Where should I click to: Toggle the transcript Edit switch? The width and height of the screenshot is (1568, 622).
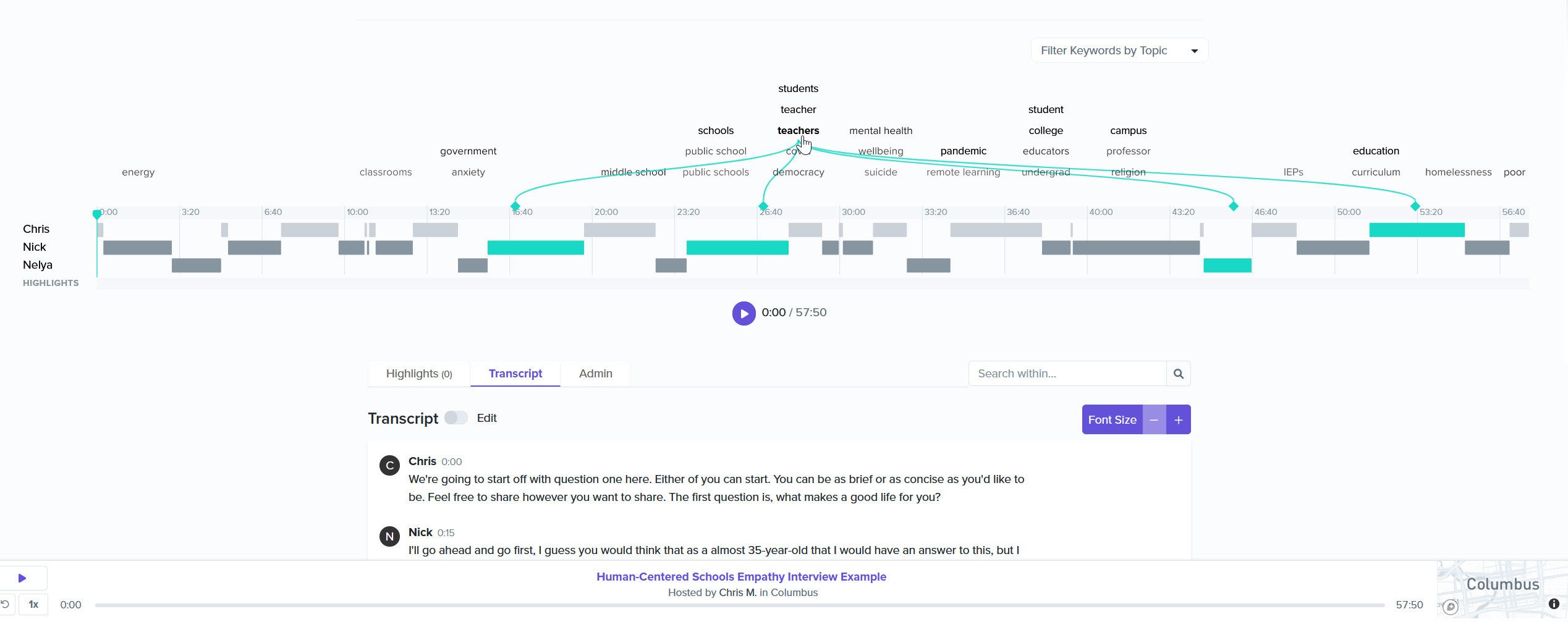pyautogui.click(x=456, y=418)
